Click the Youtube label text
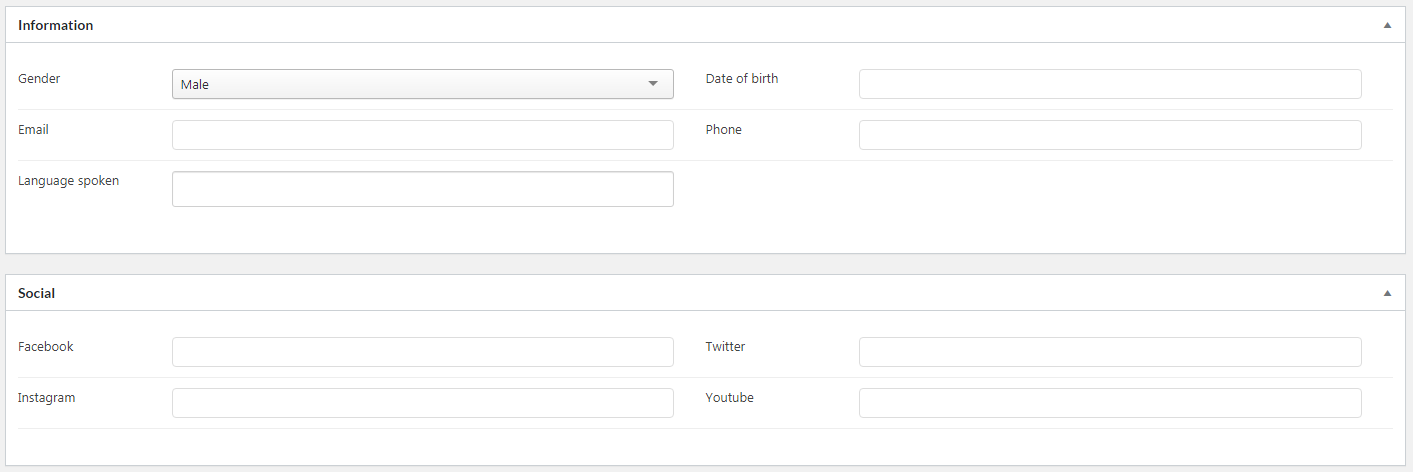Screen dimensions: 1413x472 (729, 397)
